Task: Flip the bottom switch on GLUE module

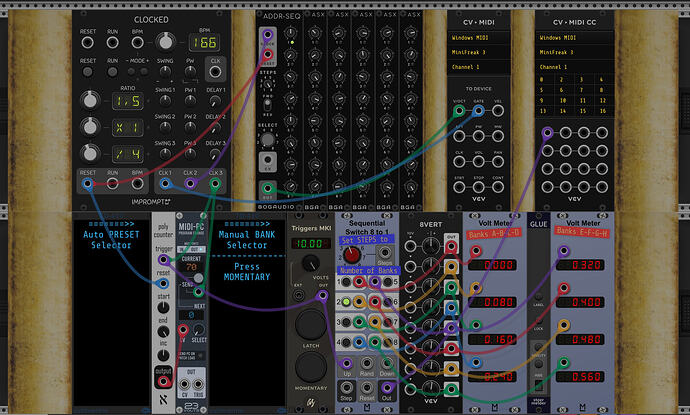Action: tap(539, 386)
